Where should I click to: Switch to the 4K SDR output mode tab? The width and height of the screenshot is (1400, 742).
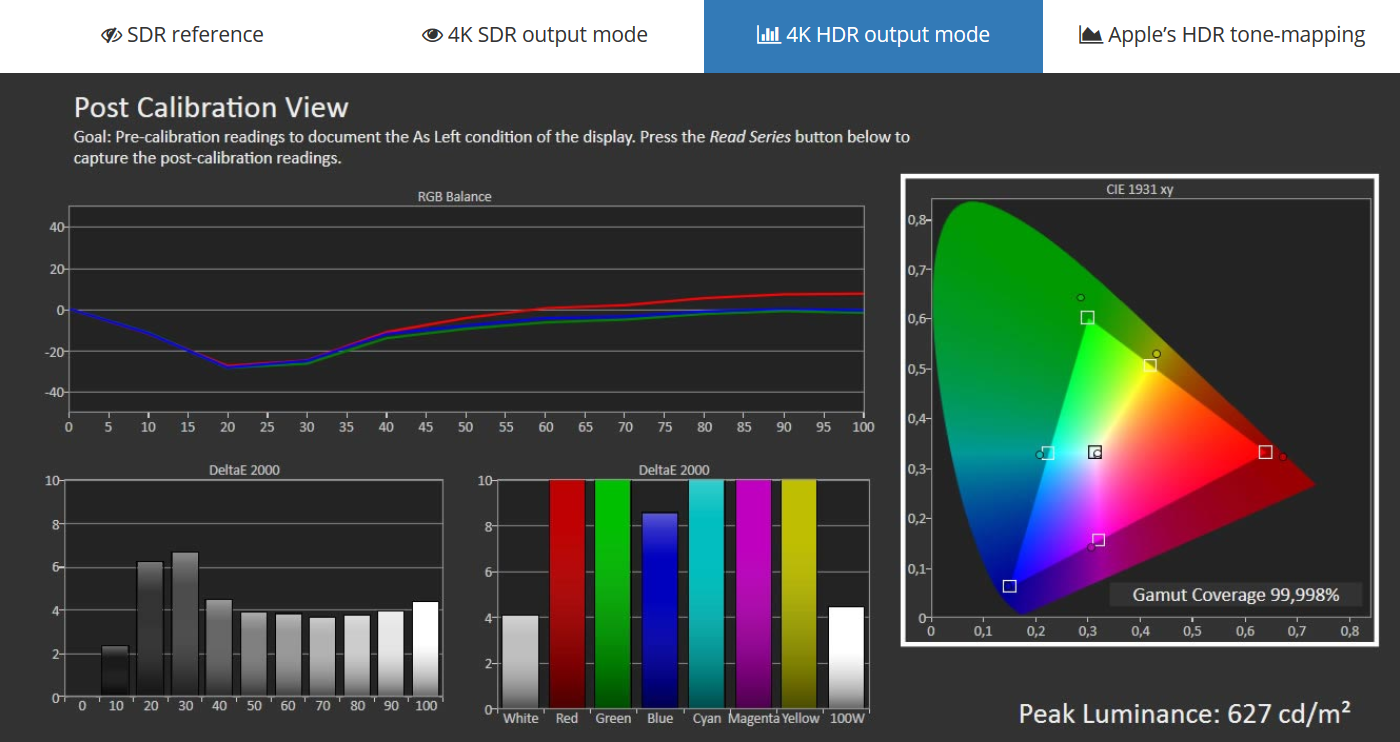pos(535,36)
